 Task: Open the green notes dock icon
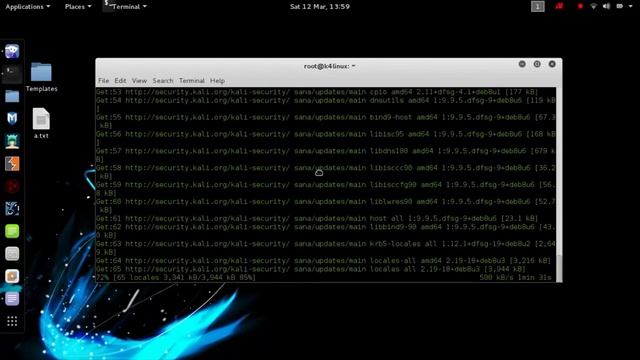(12, 231)
